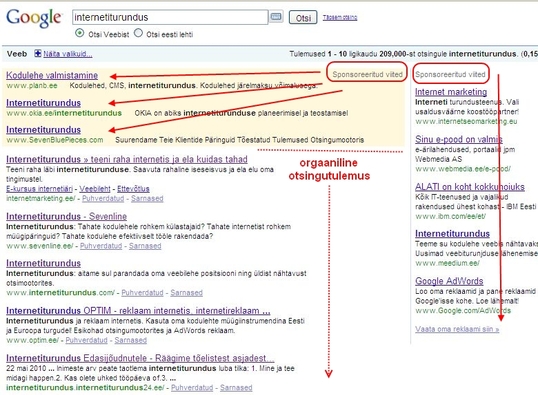Open the 'Näita valikuid...' link
538x395 pixels.
68,54
